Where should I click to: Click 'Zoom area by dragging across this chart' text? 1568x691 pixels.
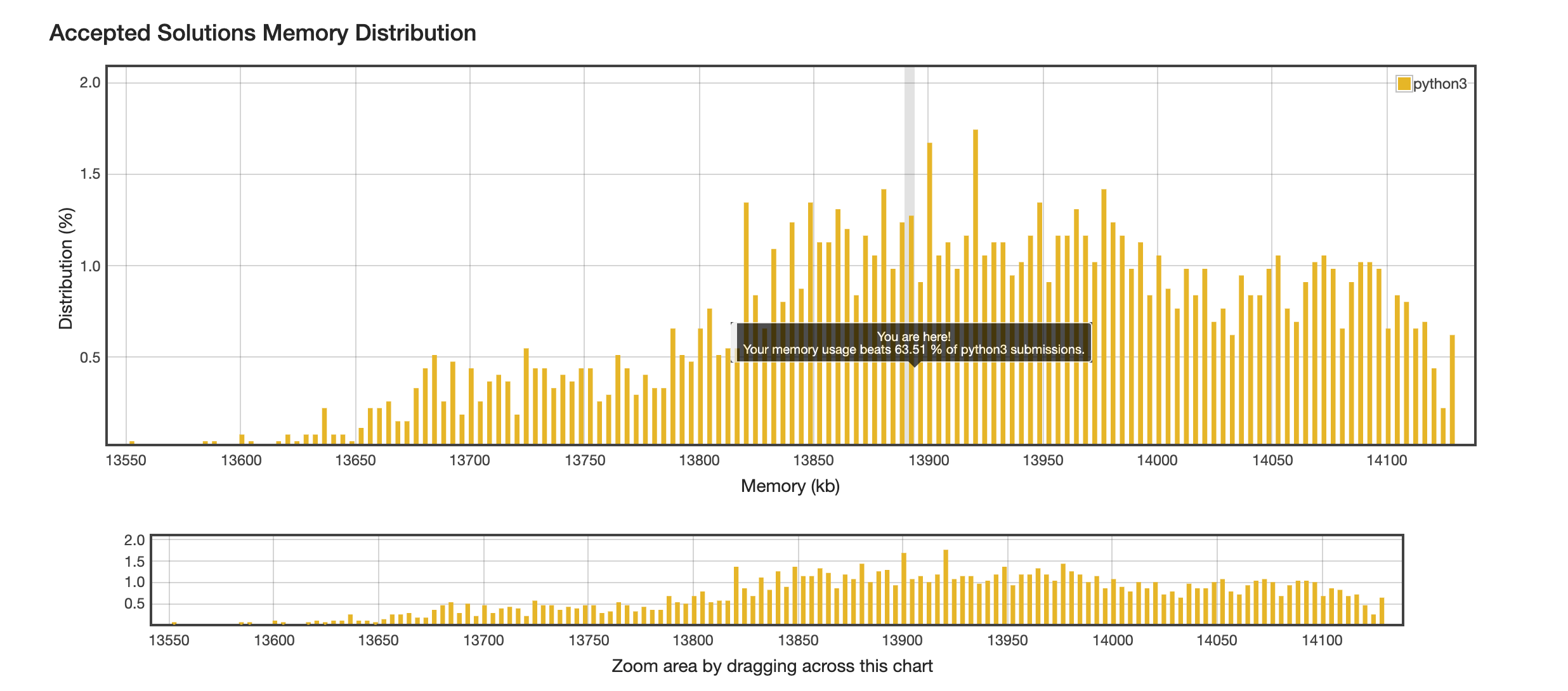pyautogui.click(x=772, y=666)
